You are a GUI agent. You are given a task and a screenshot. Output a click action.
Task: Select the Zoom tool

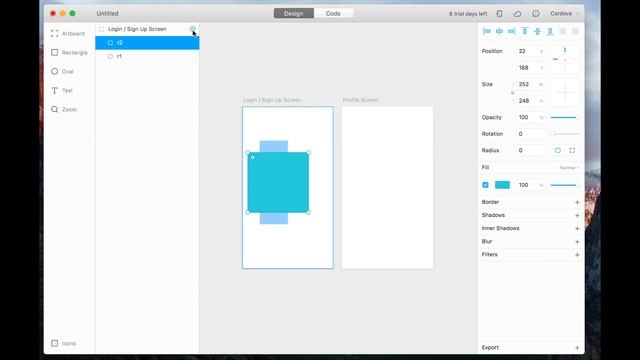(64, 109)
